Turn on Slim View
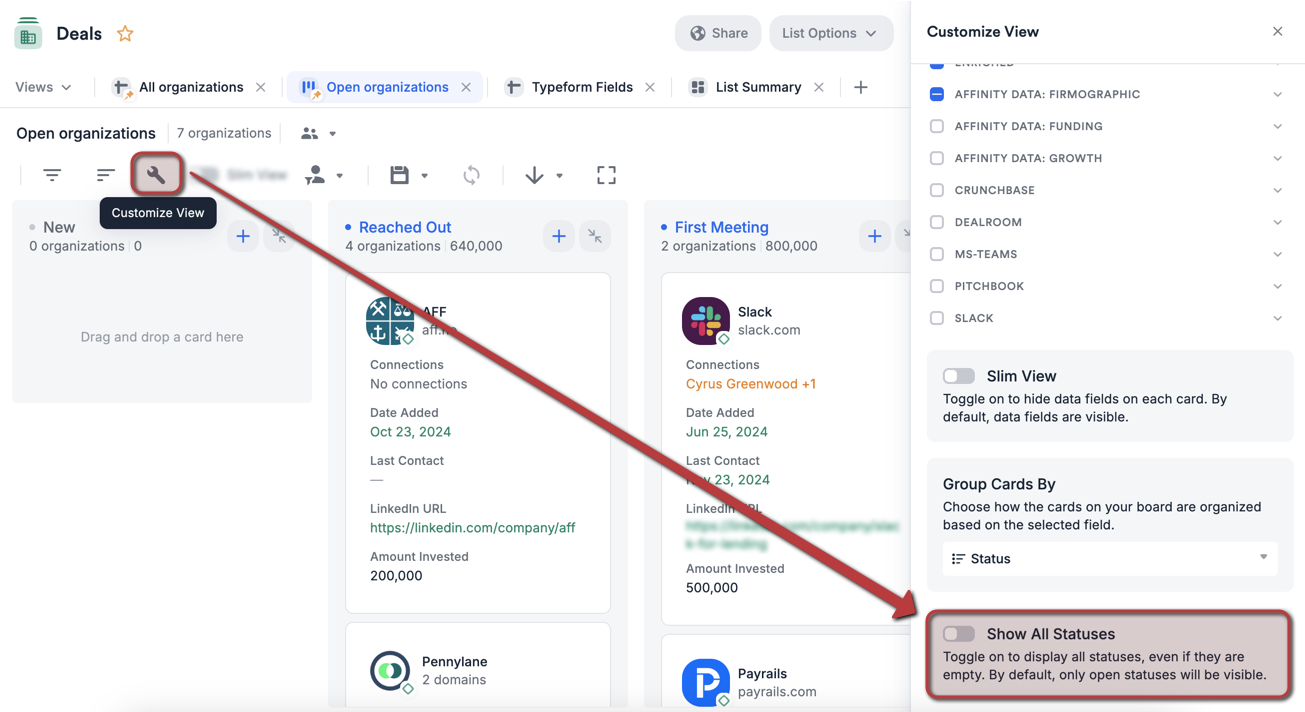 coord(958,375)
